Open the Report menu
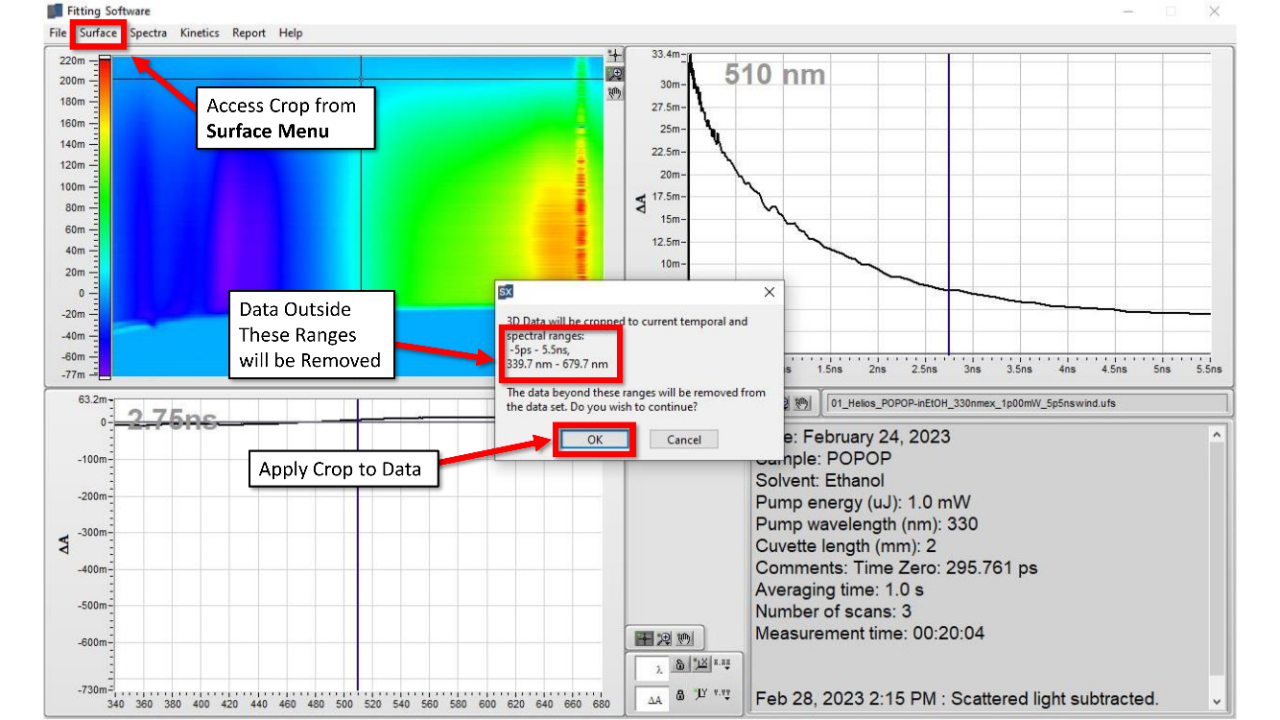 tap(249, 33)
